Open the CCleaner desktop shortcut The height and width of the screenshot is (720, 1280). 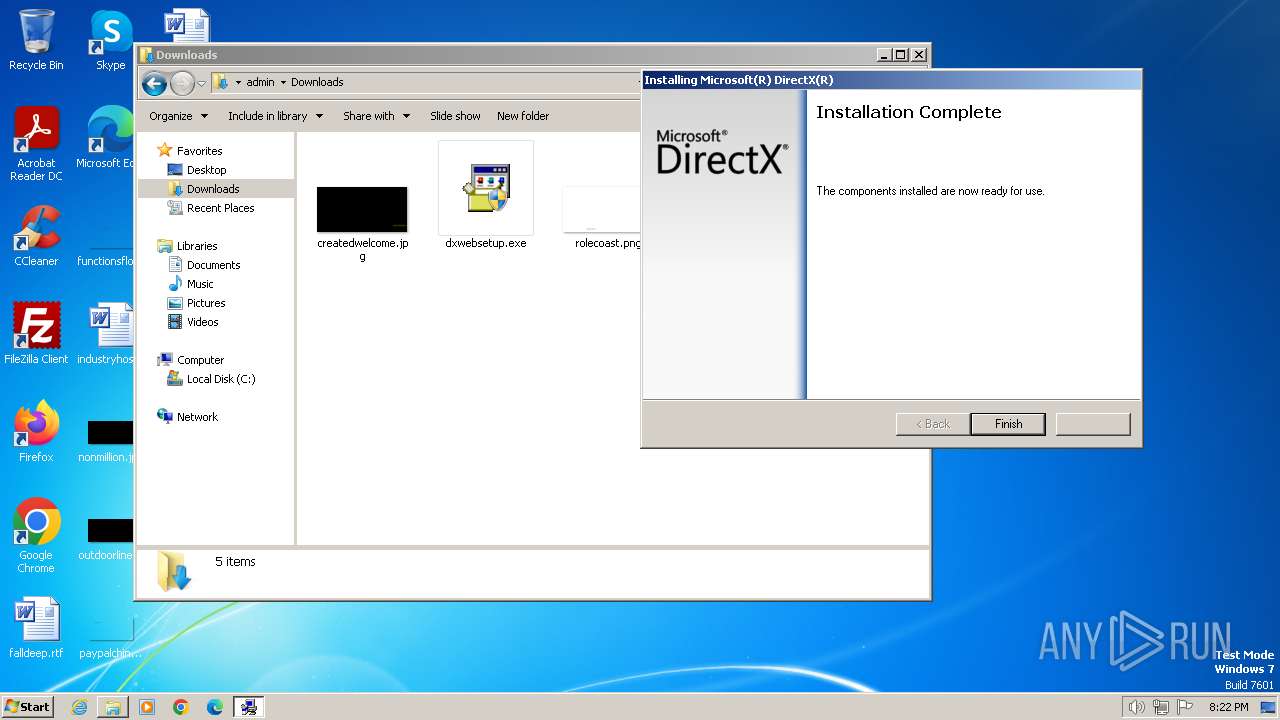pyautogui.click(x=36, y=235)
